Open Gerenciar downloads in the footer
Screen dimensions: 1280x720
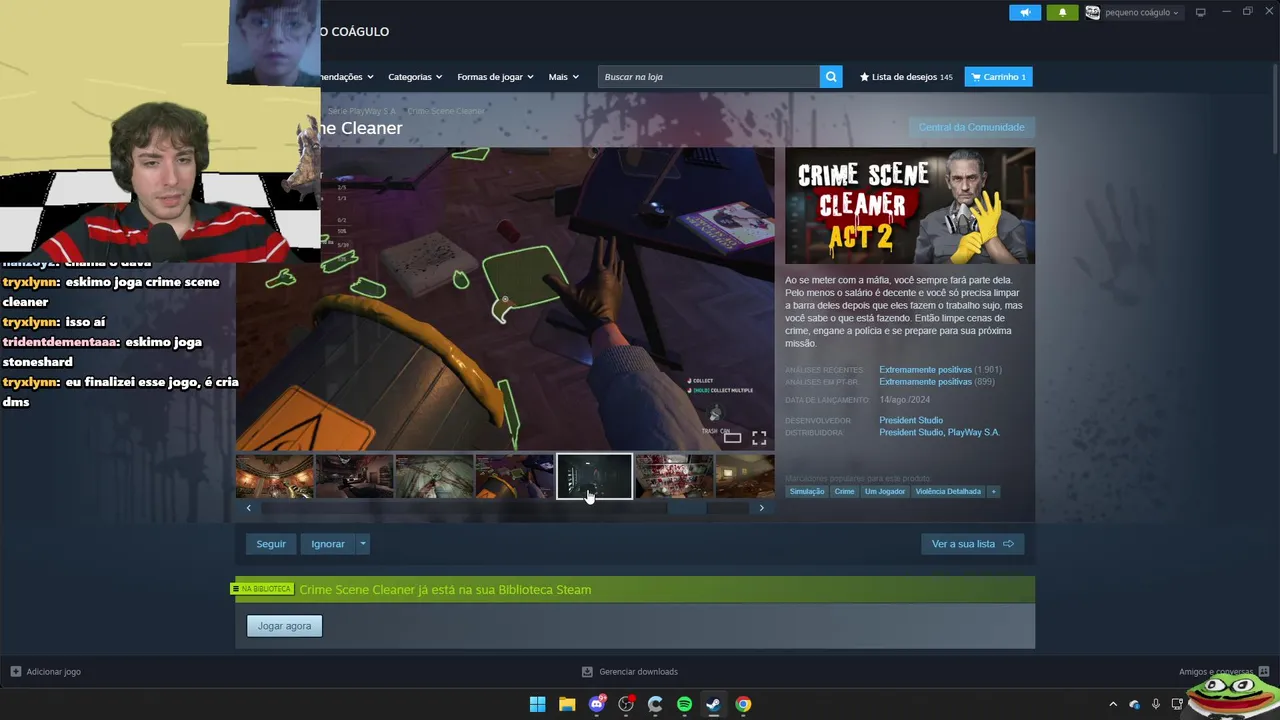click(630, 672)
